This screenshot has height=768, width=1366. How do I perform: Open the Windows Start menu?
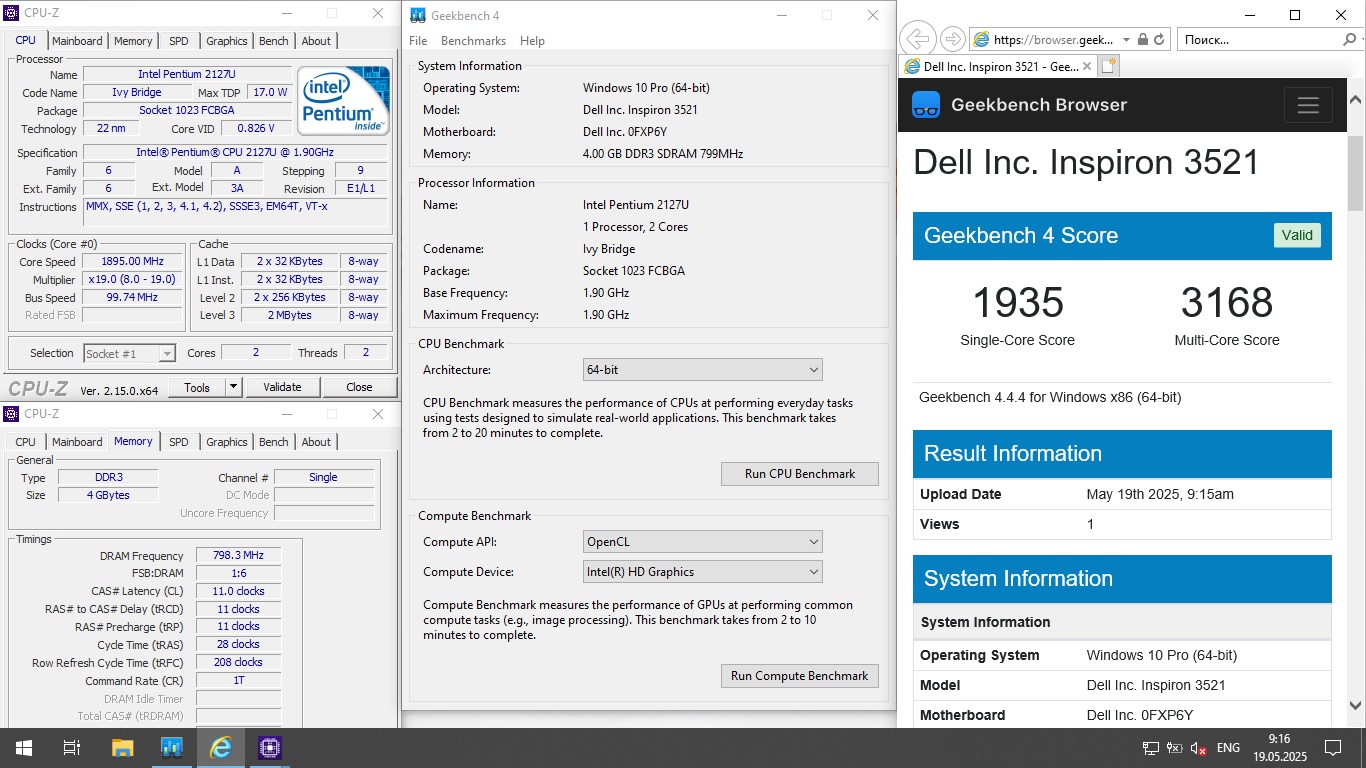(x=24, y=748)
